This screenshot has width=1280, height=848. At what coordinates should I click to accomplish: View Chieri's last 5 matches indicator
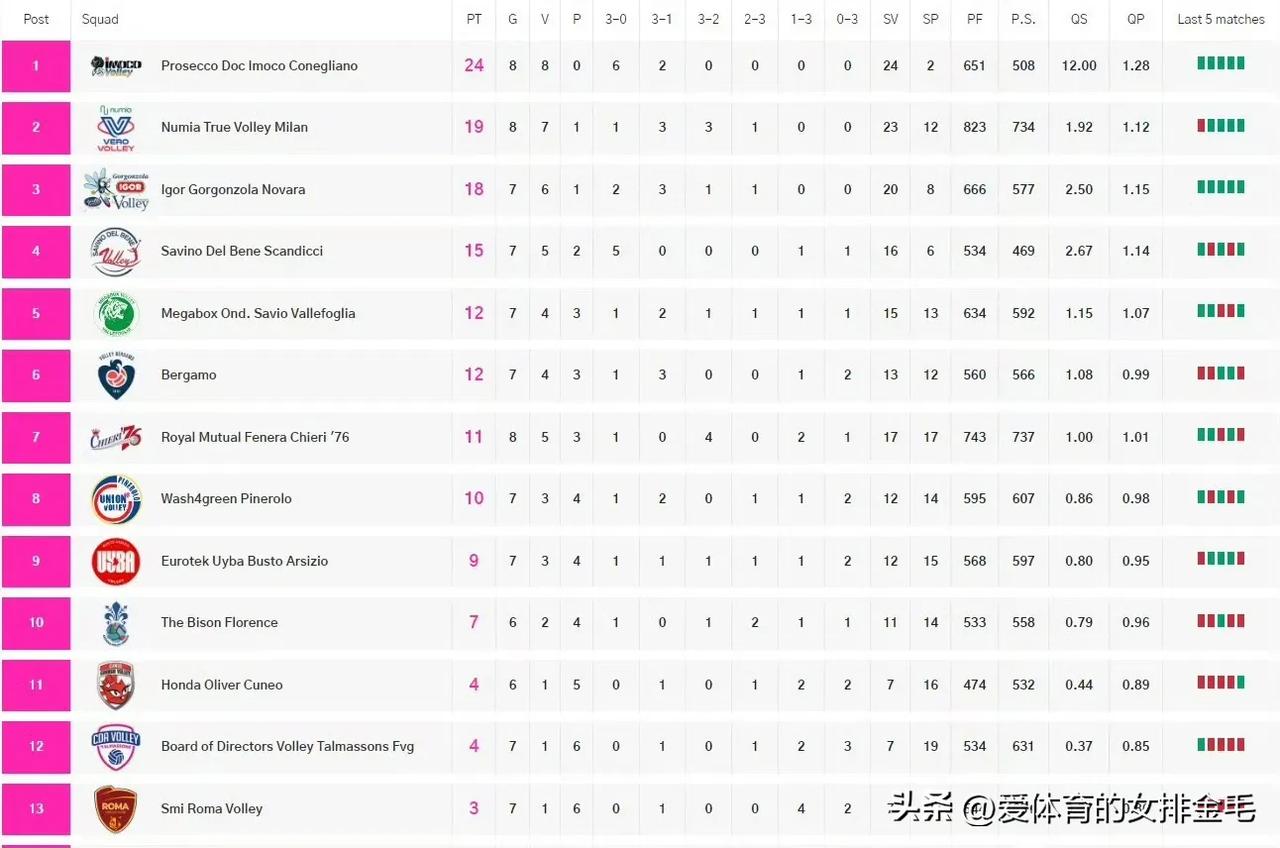pos(1221,434)
